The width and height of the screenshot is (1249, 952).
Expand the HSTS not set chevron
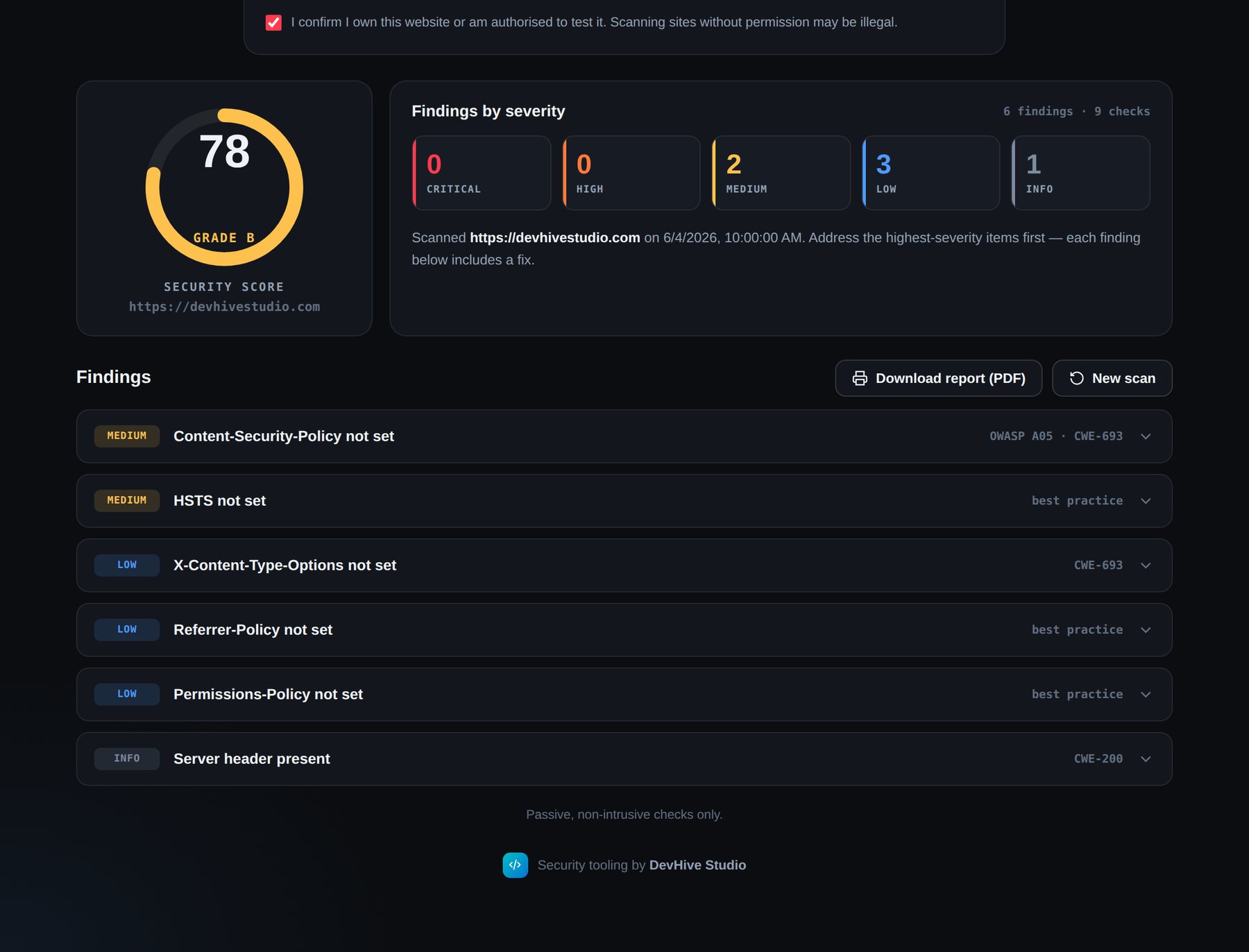pyautogui.click(x=1146, y=501)
